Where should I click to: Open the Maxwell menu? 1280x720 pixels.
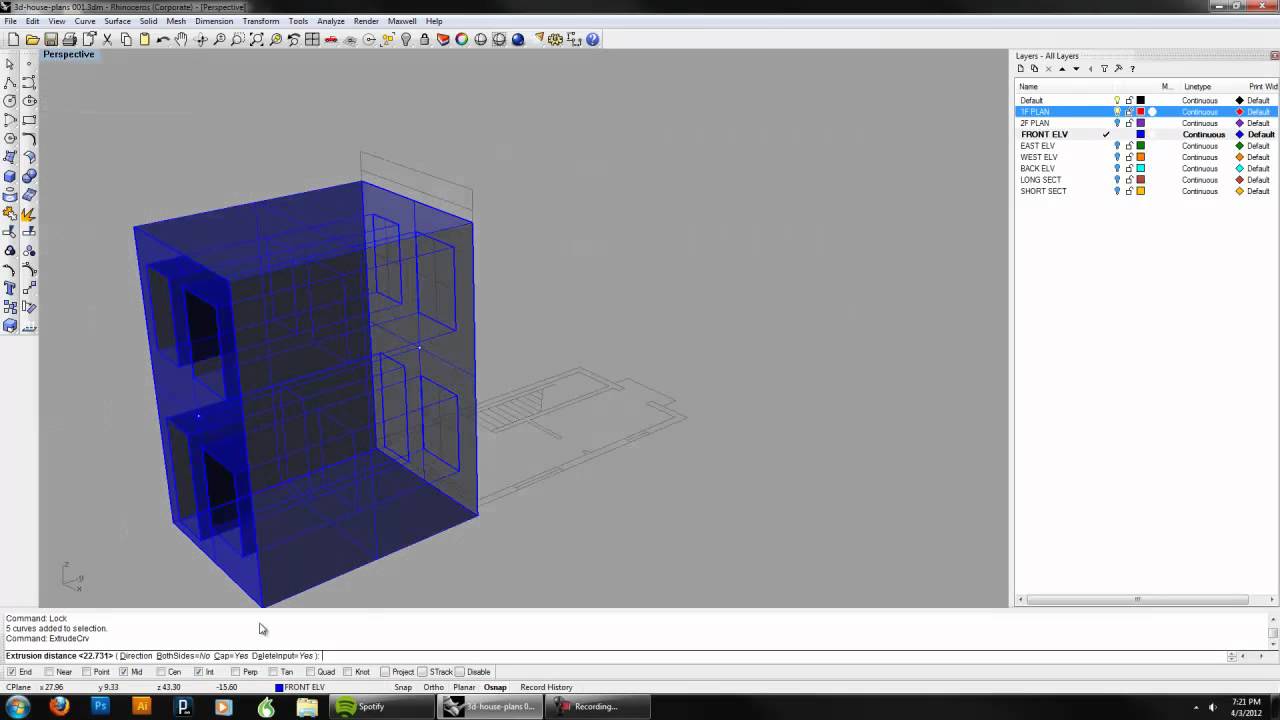pyautogui.click(x=402, y=21)
